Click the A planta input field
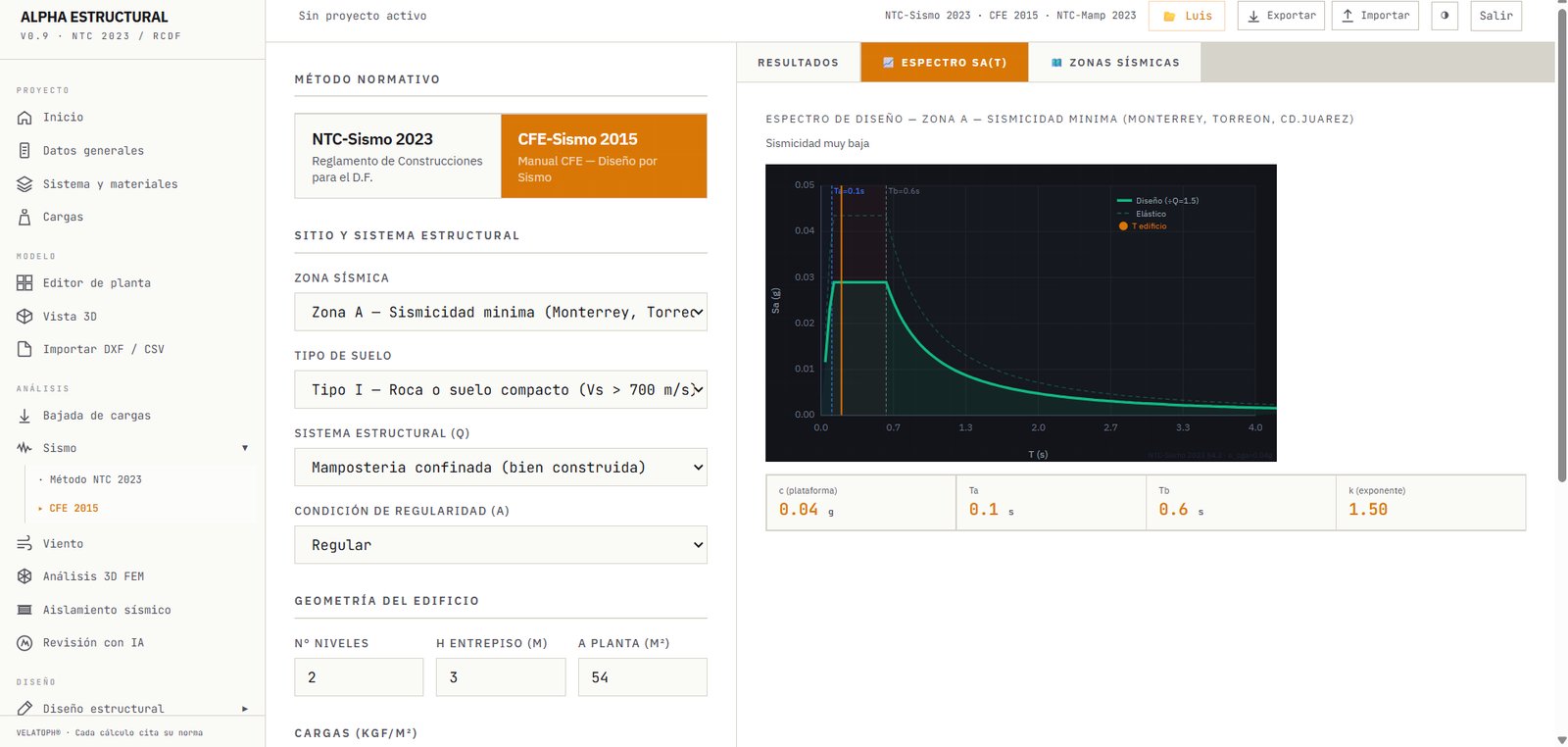Image resolution: width=1568 pixels, height=747 pixels. (x=643, y=677)
